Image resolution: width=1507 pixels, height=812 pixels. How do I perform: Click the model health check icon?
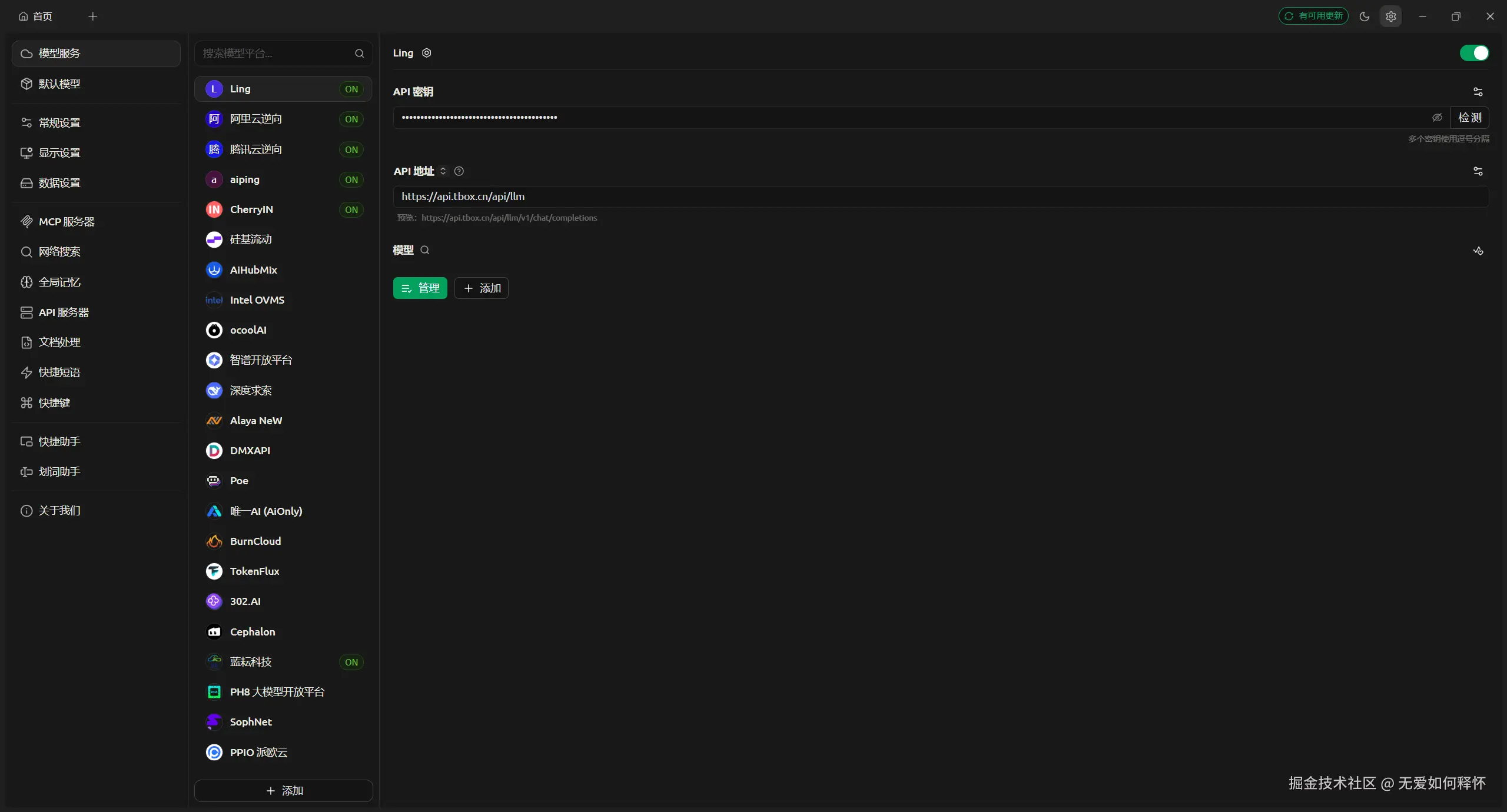[x=1478, y=251]
